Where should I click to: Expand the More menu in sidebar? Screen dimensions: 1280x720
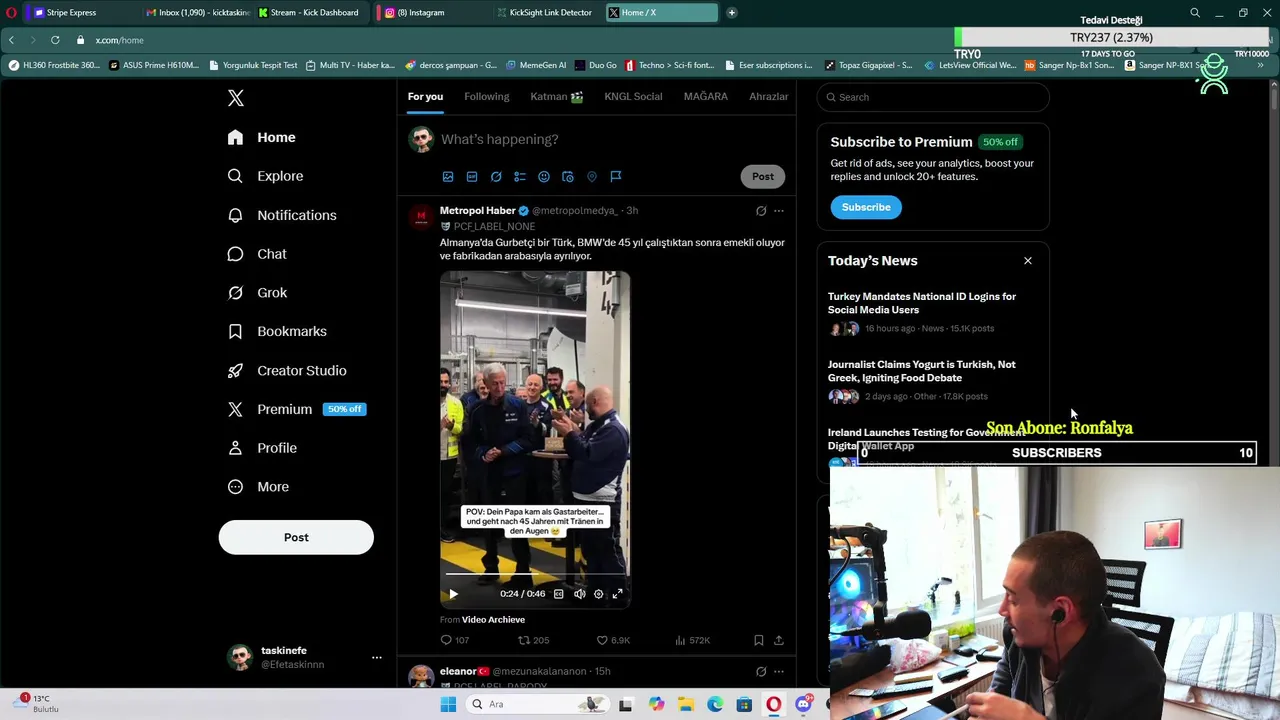tap(258, 487)
